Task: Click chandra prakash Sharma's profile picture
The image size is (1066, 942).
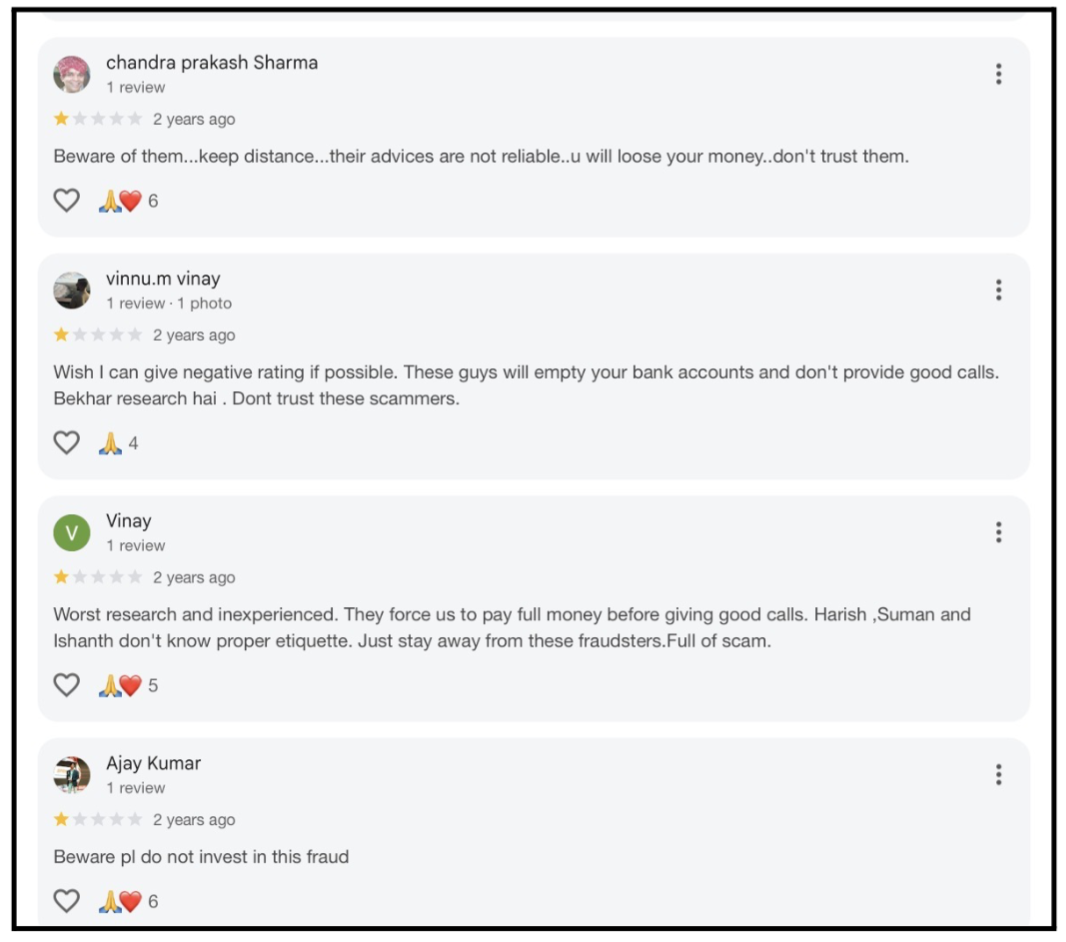Action: point(72,74)
